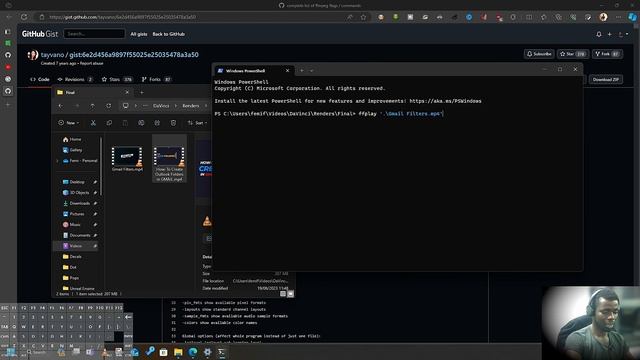Viewport: 640px width, 360px height.
Task: Open the Copilot sidebar icon in browser
Action: click(x=632, y=17)
